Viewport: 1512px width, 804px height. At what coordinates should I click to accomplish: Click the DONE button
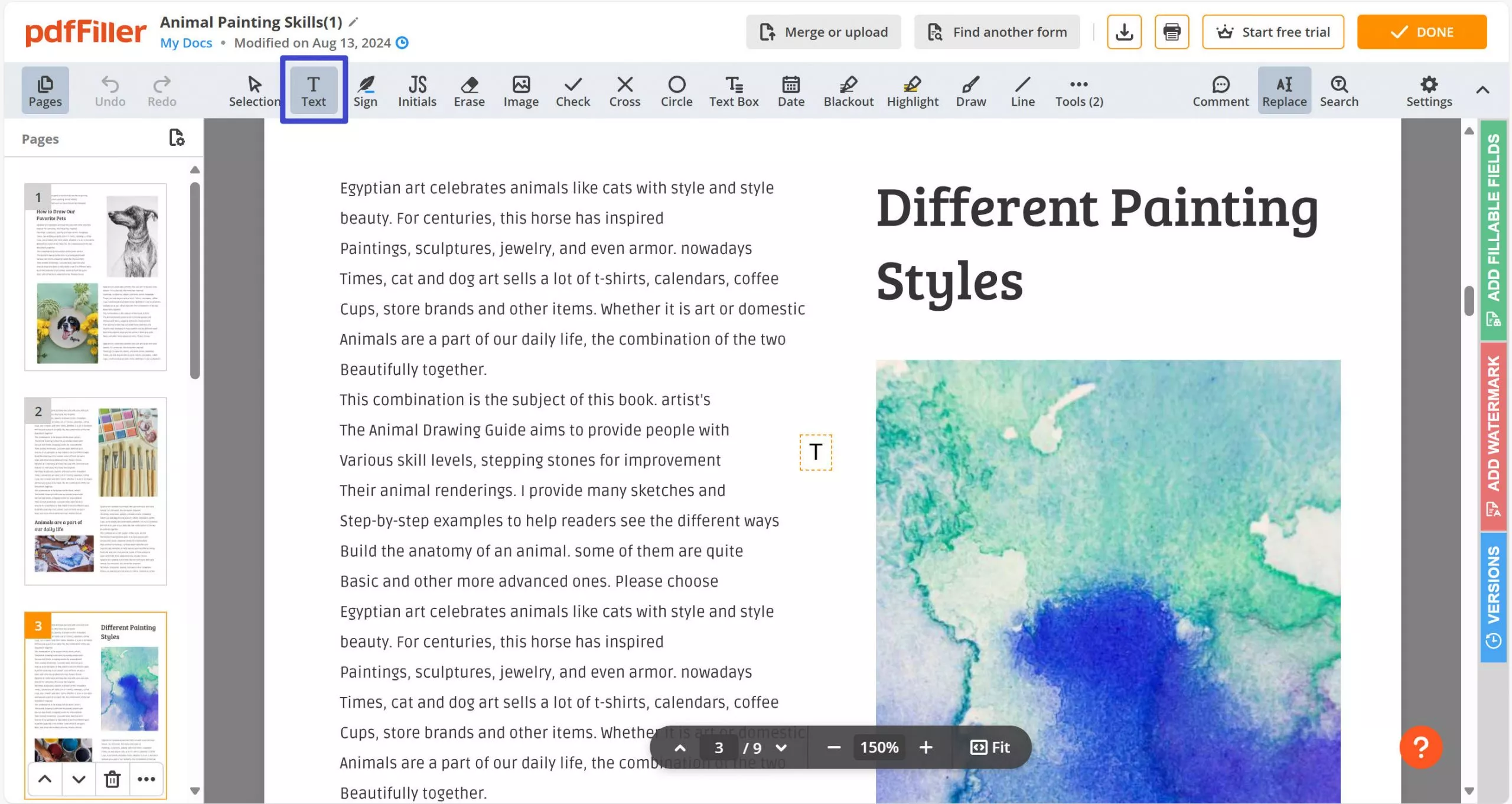[1422, 31]
